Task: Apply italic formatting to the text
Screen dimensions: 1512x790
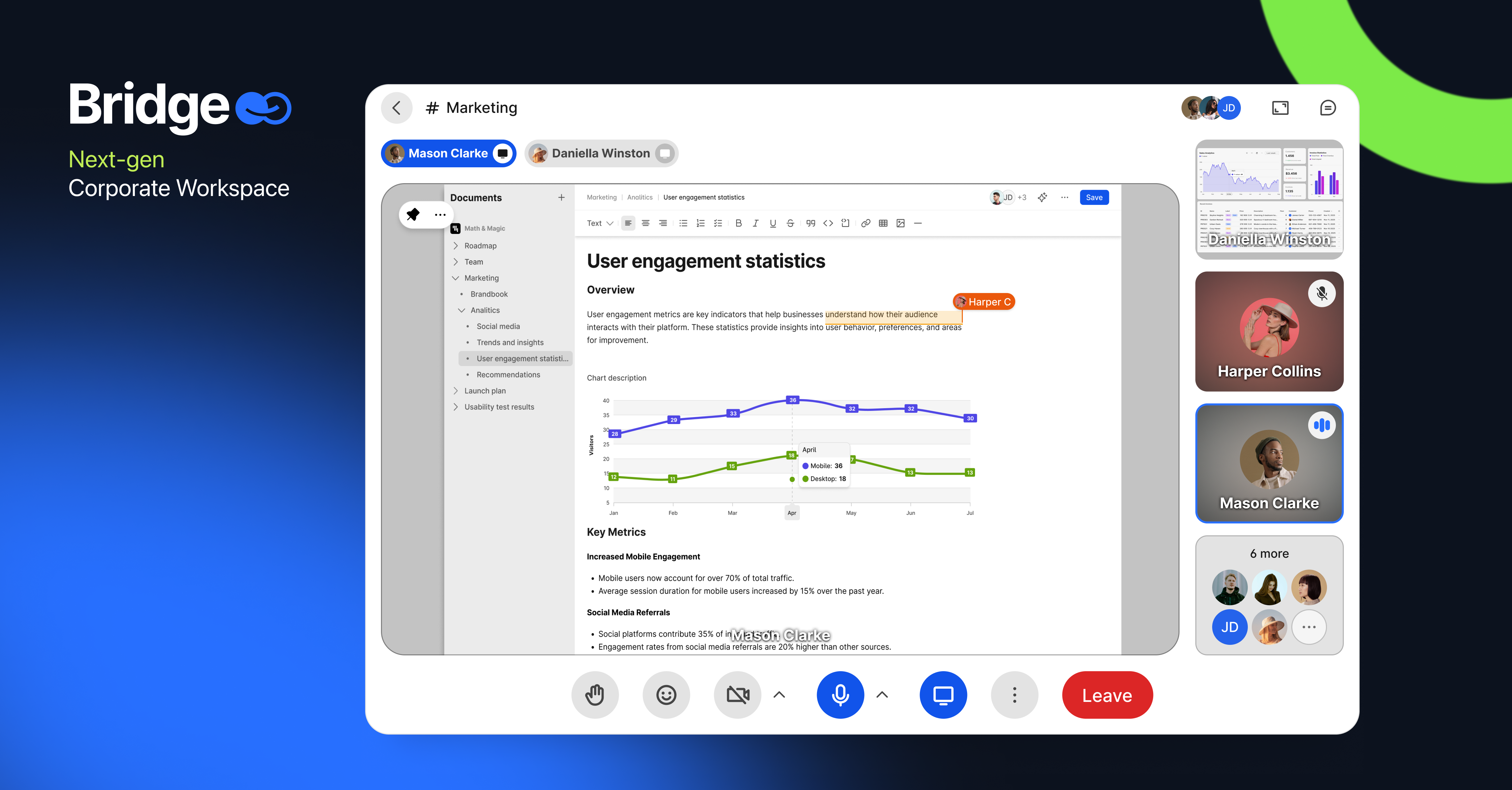Action: tap(756, 223)
